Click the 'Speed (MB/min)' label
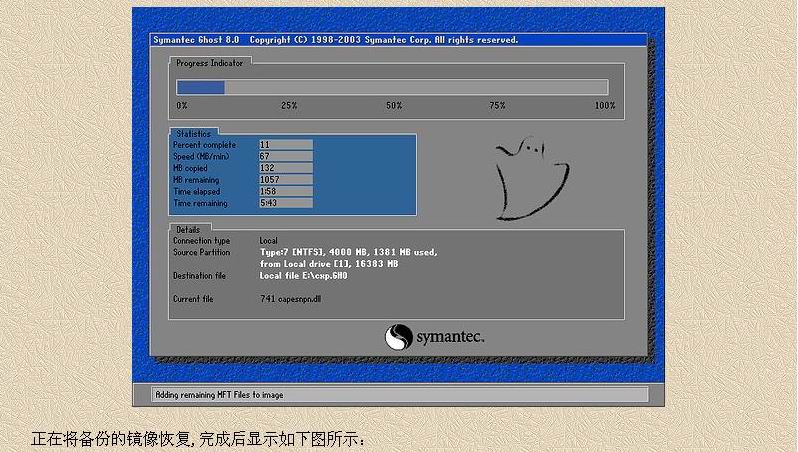Image resolution: width=798 pixels, height=452 pixels. (201, 157)
